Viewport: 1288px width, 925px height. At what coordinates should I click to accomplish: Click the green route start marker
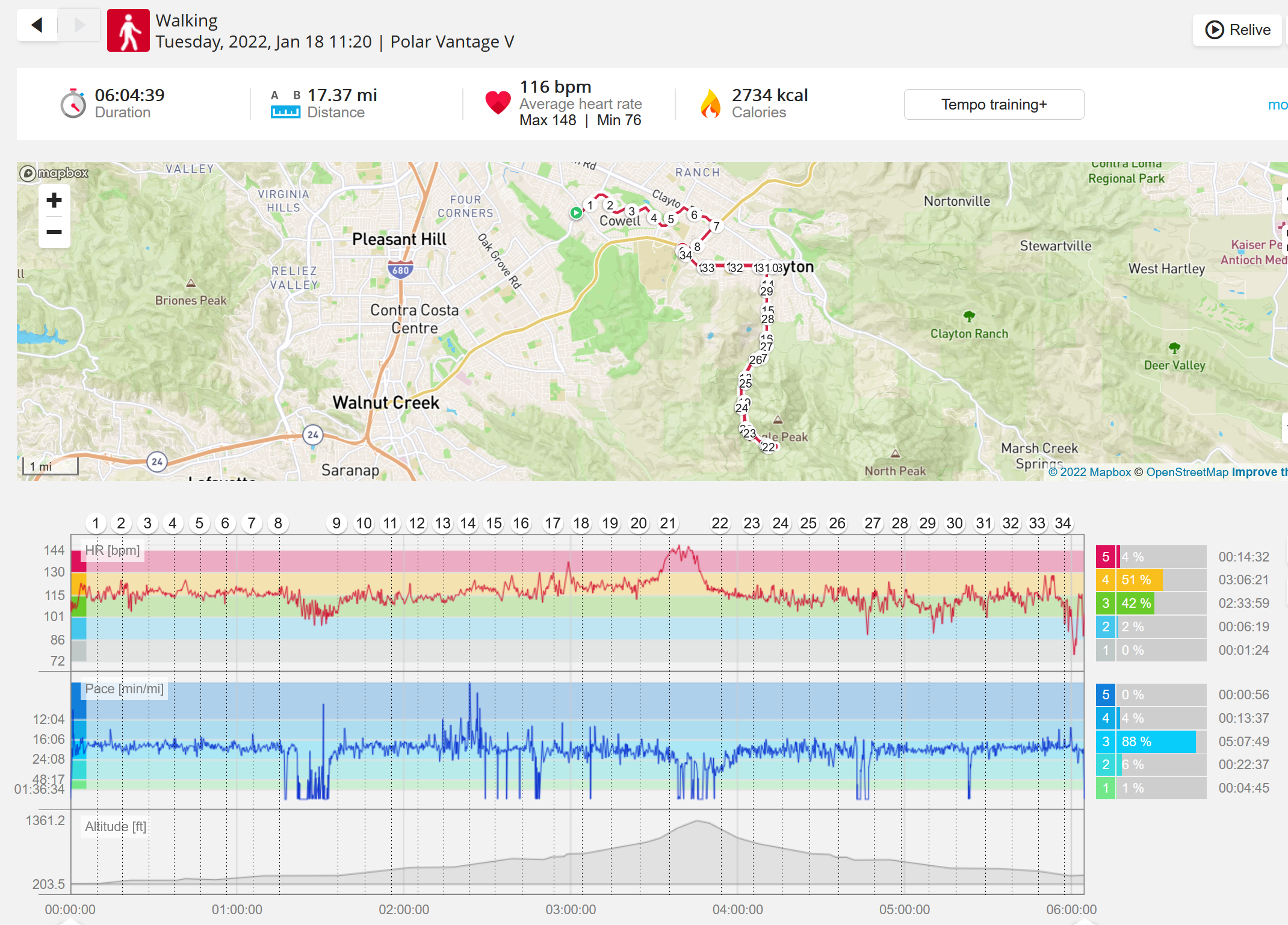(x=576, y=212)
